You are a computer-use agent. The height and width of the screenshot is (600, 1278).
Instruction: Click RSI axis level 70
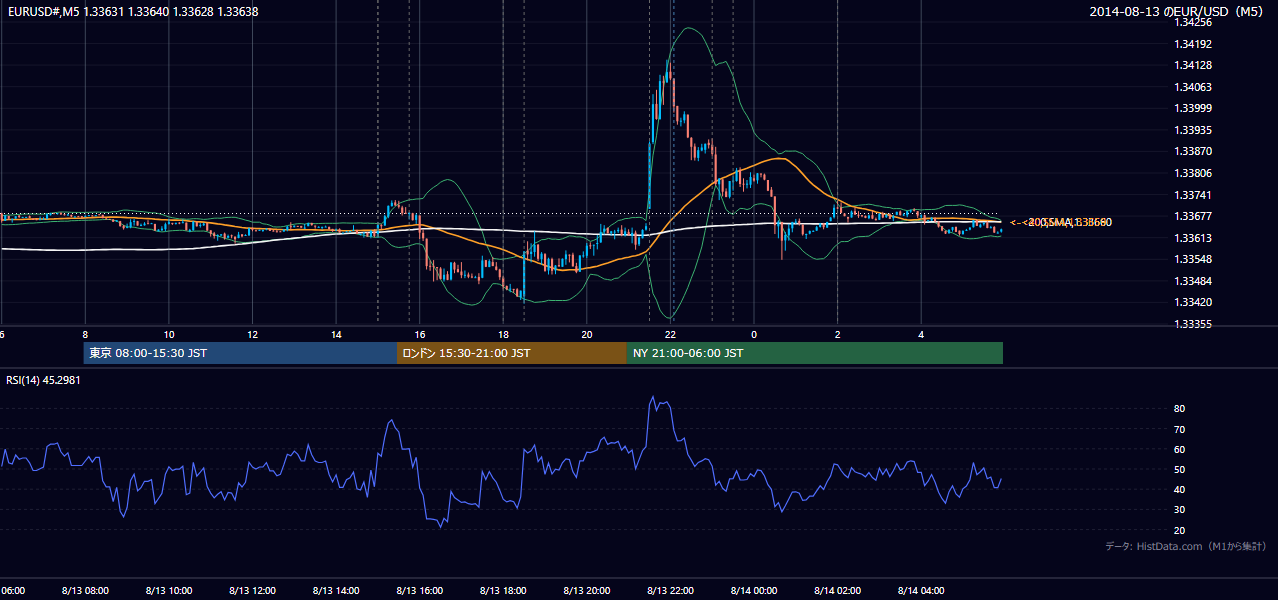(1179, 429)
